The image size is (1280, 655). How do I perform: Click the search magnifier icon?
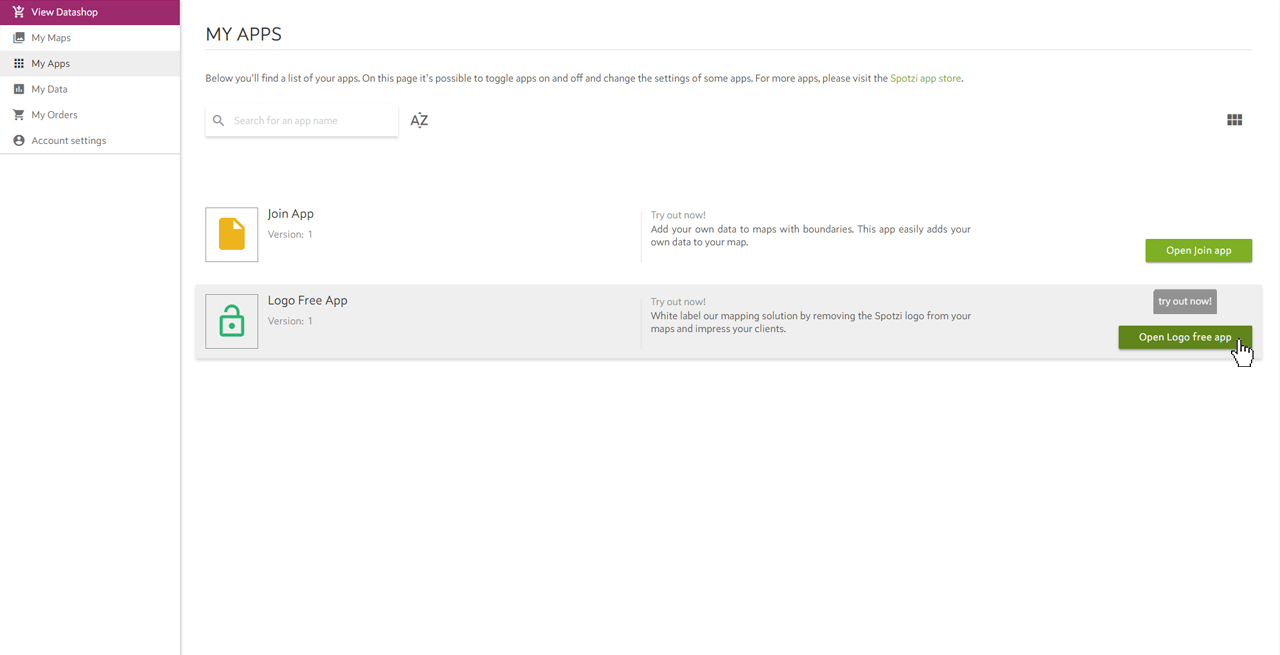click(x=219, y=121)
